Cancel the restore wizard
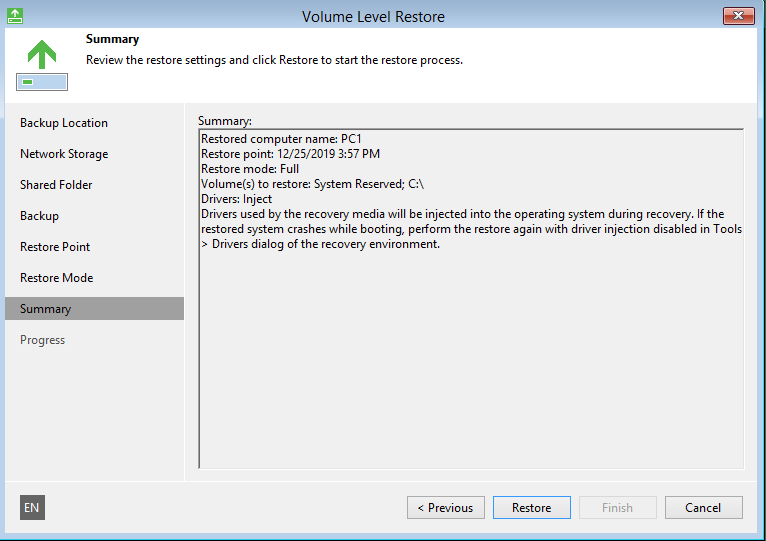Screen dimensions: 766x541 [x=703, y=508]
